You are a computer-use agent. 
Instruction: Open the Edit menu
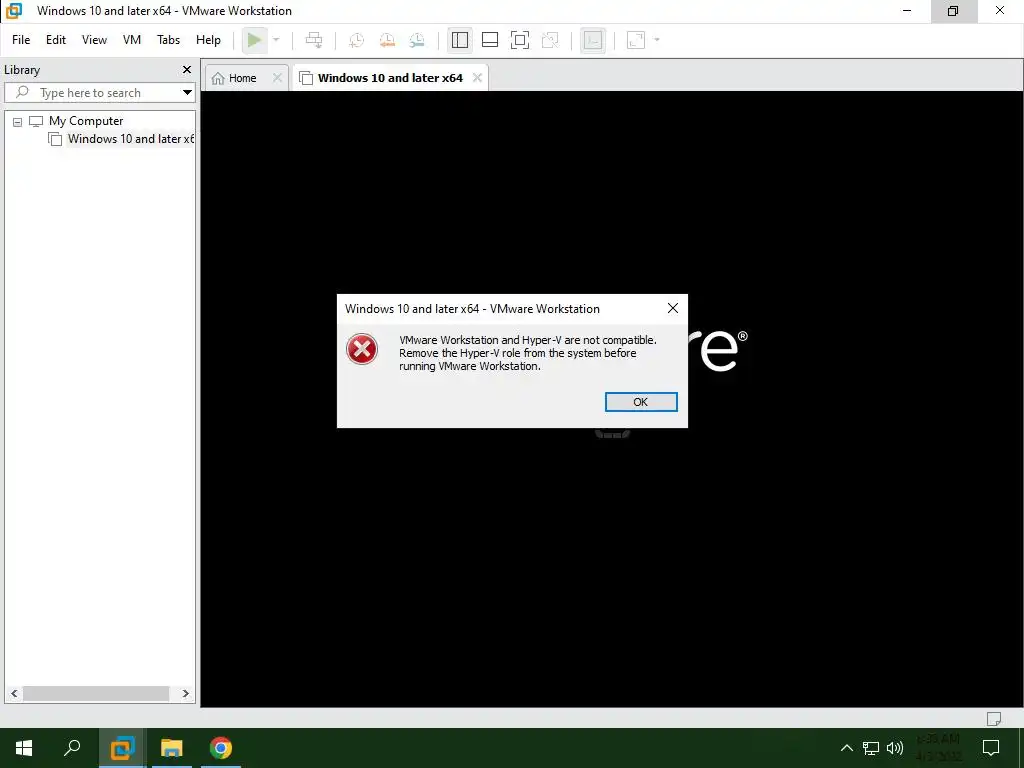click(x=56, y=40)
